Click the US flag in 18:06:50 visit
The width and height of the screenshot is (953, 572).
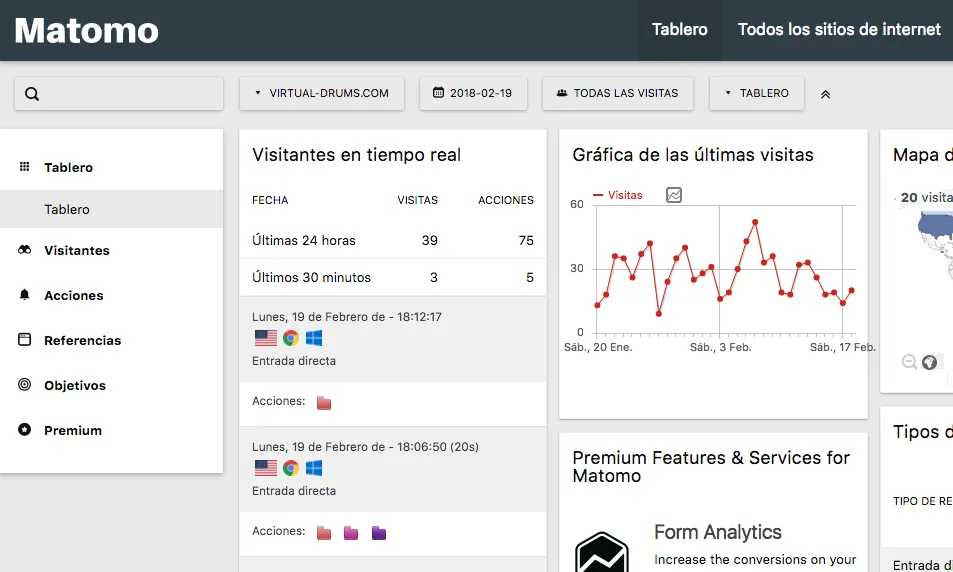pos(266,468)
